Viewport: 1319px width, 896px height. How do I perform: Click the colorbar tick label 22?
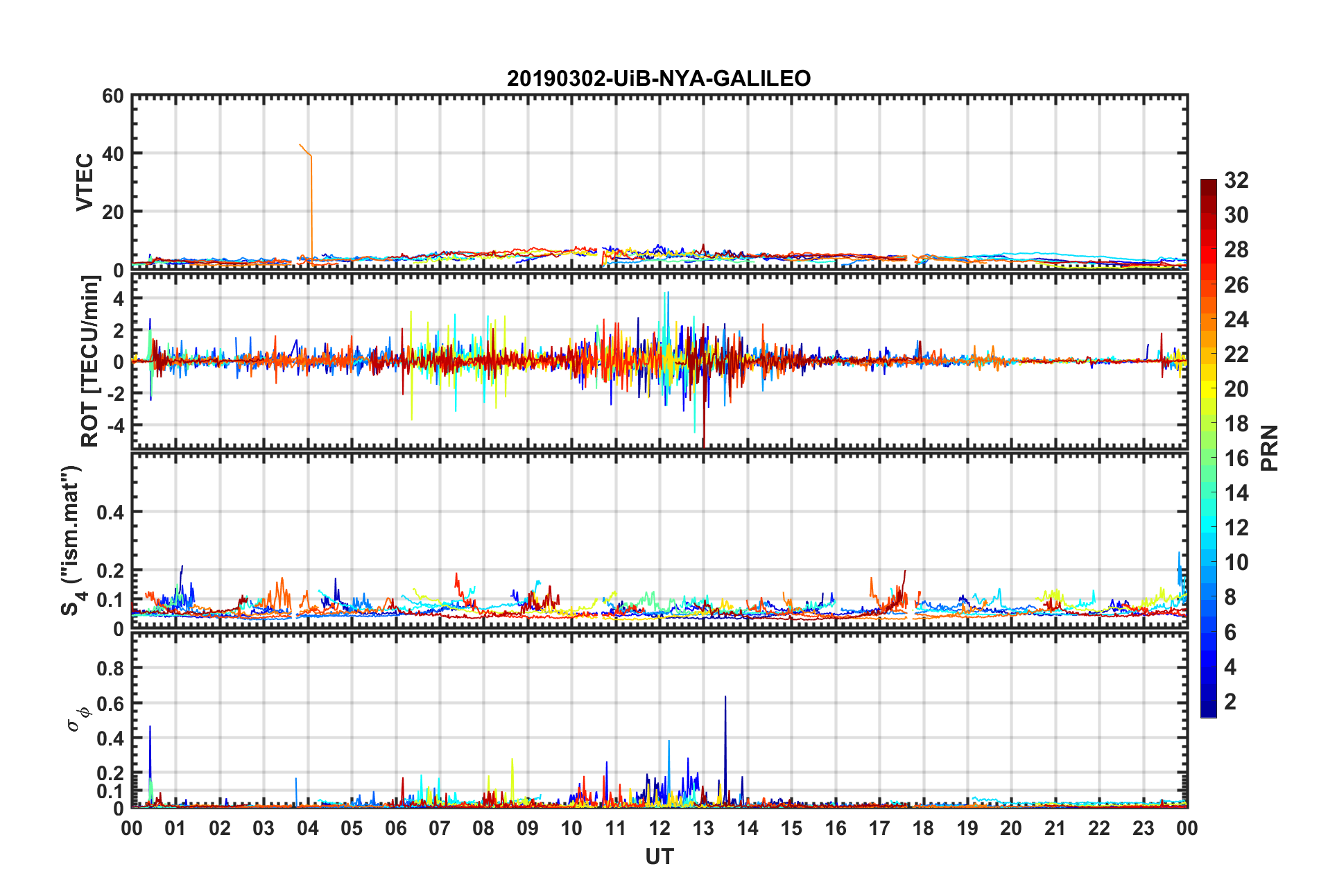[1236, 354]
